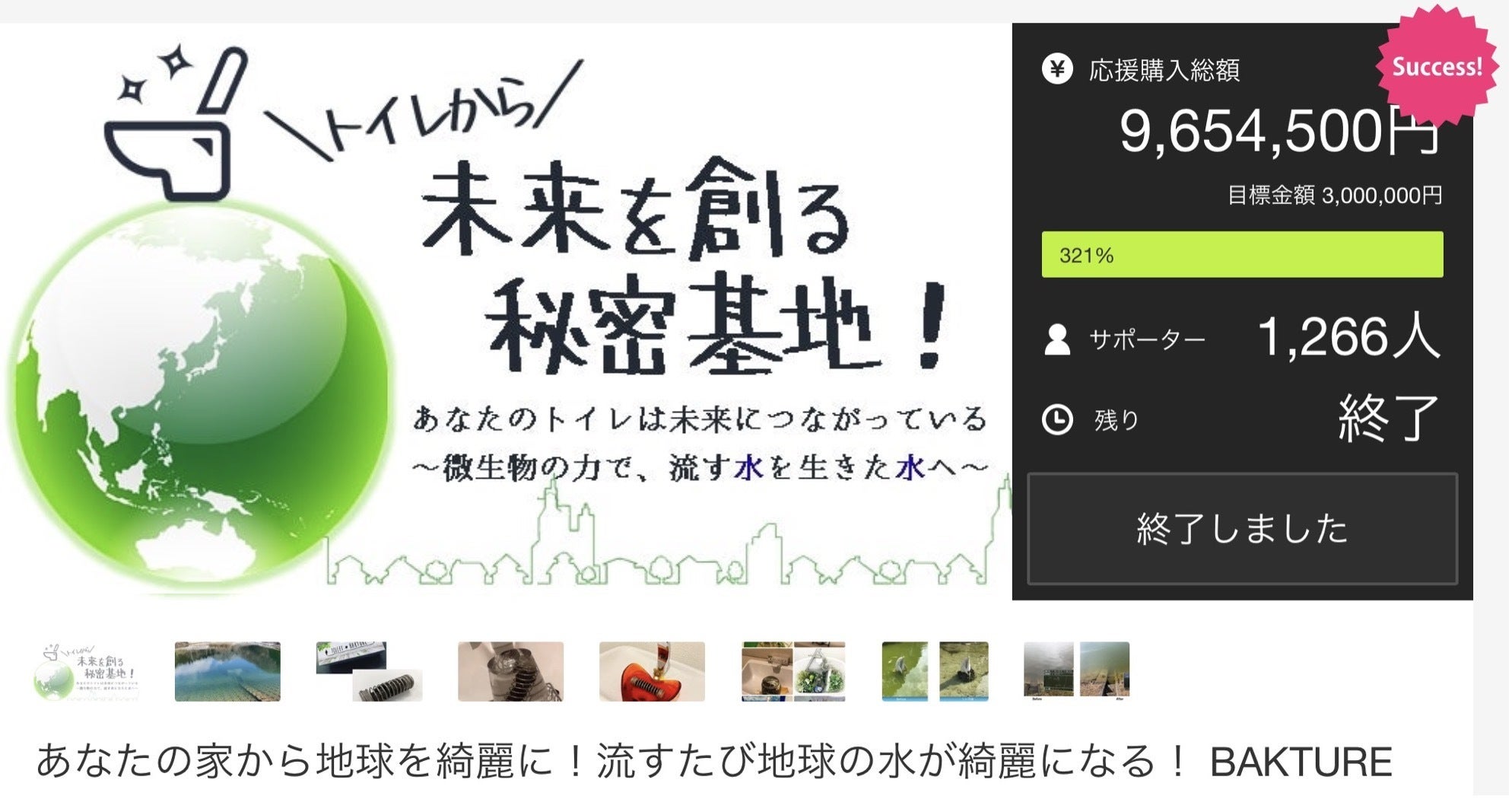This screenshot has height=799, width=1512.
Task: Click the supporter person icon
Action: coord(1057,340)
